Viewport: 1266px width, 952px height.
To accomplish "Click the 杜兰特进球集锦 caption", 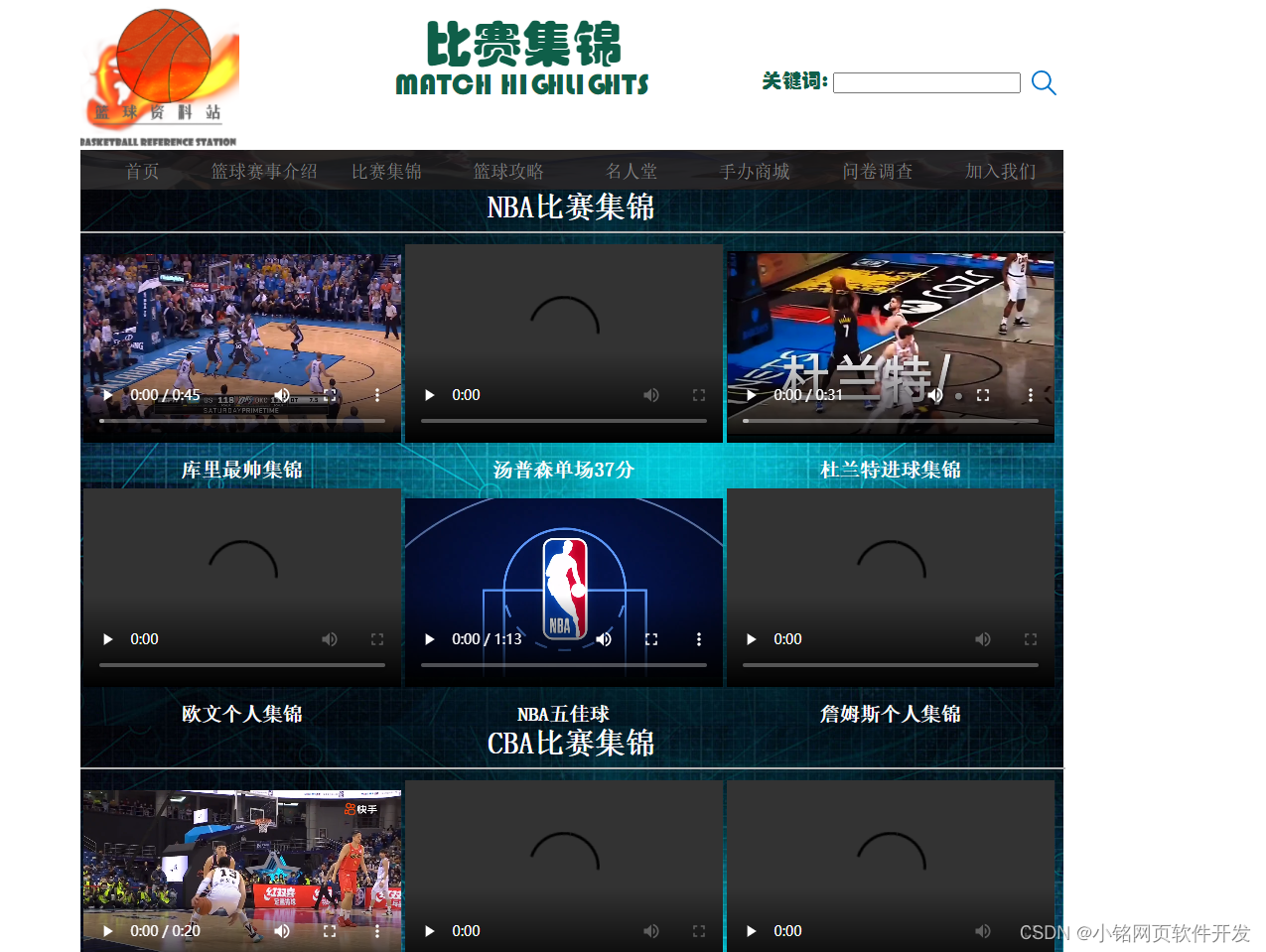I will point(891,470).
